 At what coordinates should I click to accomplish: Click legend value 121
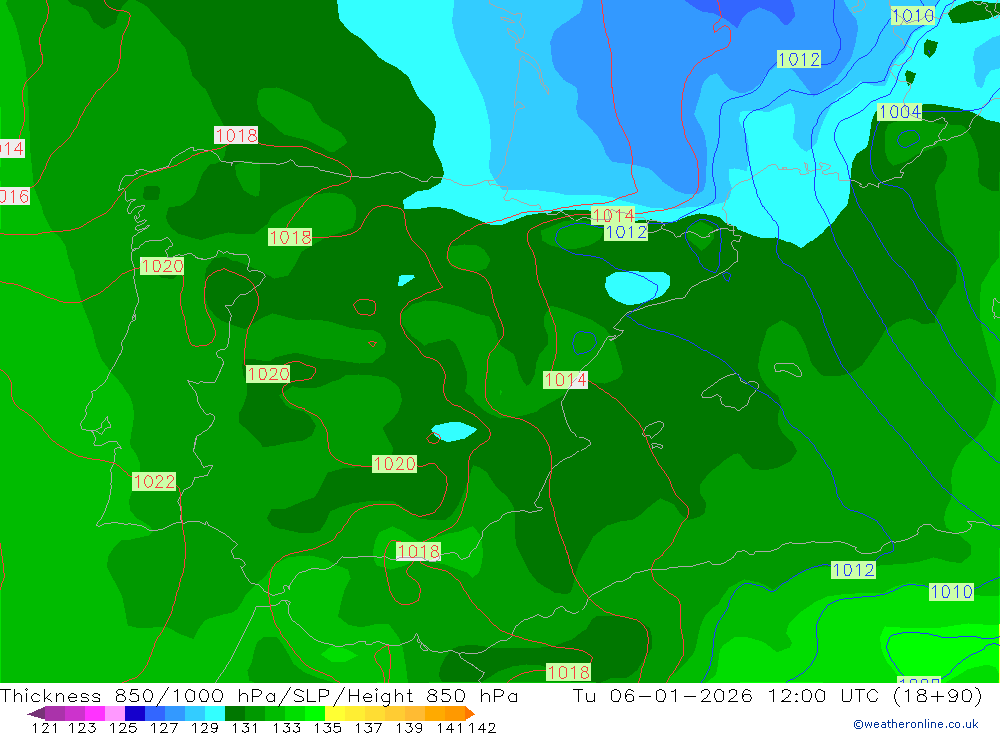click(45, 727)
